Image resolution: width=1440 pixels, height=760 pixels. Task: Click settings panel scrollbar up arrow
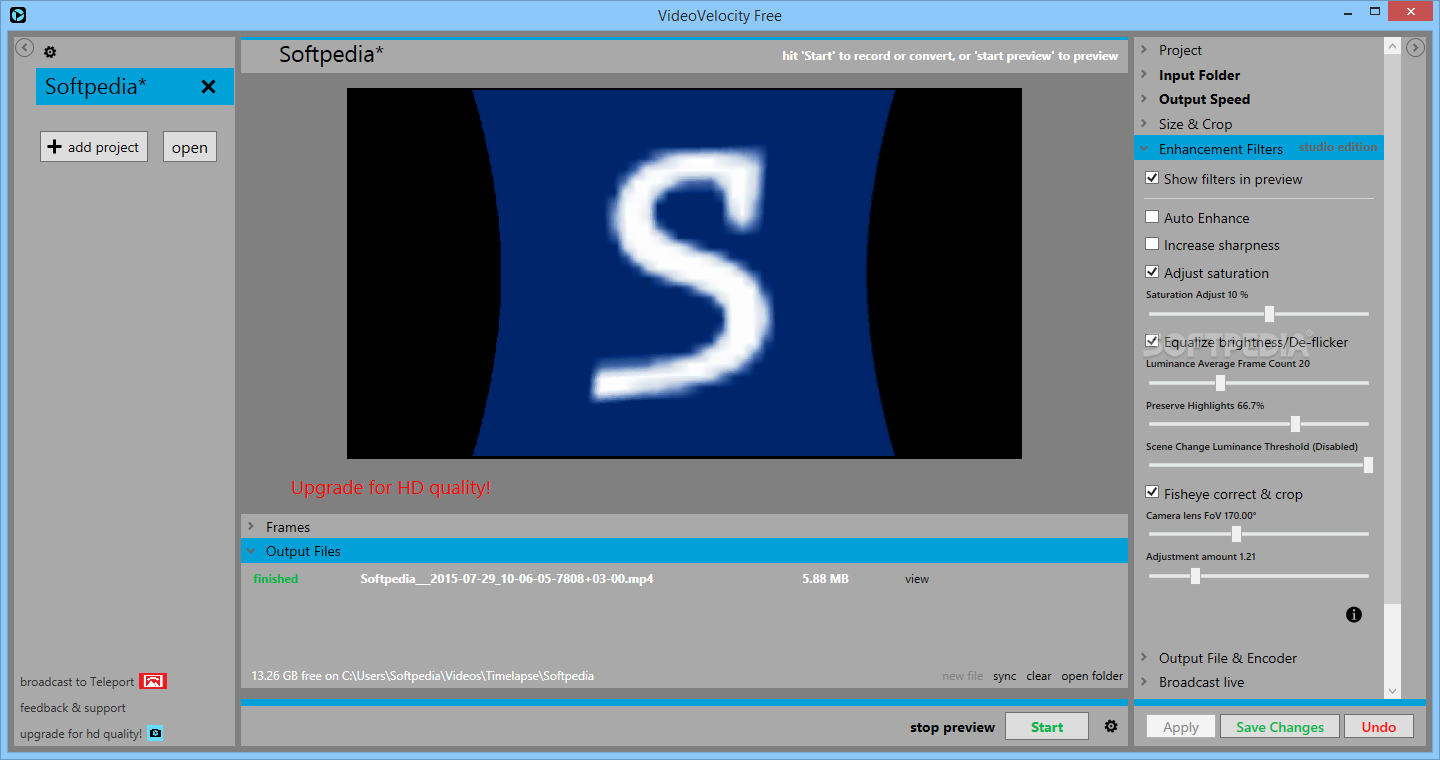[1392, 46]
